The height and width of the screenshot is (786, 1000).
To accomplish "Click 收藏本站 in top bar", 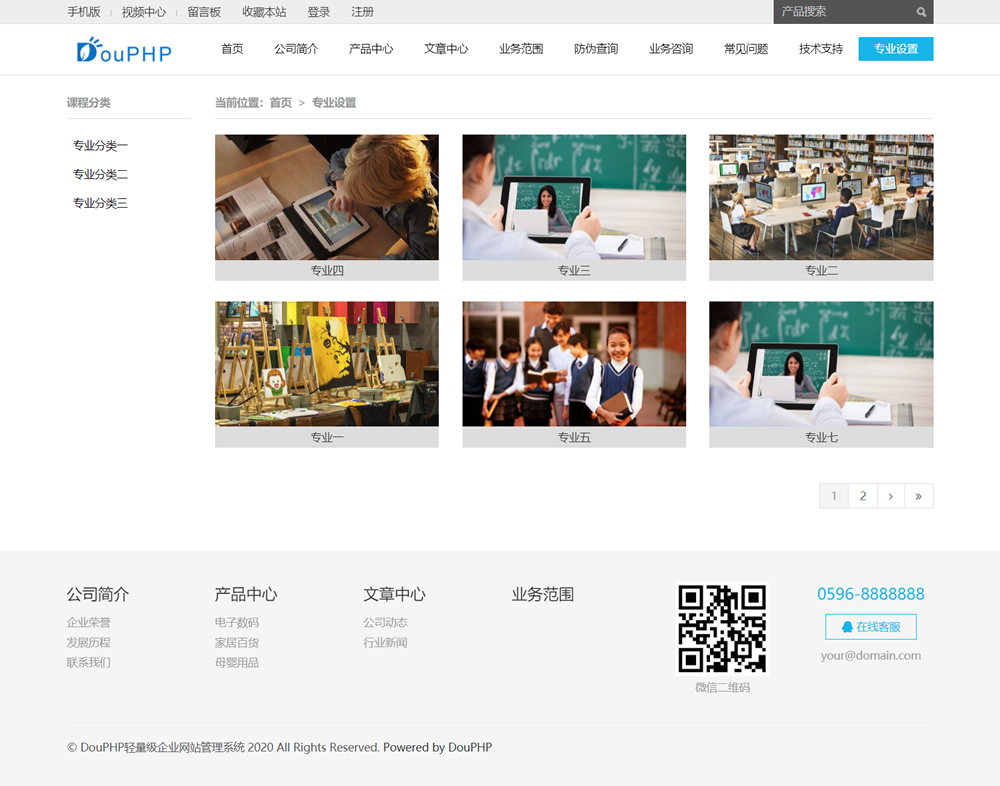I will click(x=264, y=11).
